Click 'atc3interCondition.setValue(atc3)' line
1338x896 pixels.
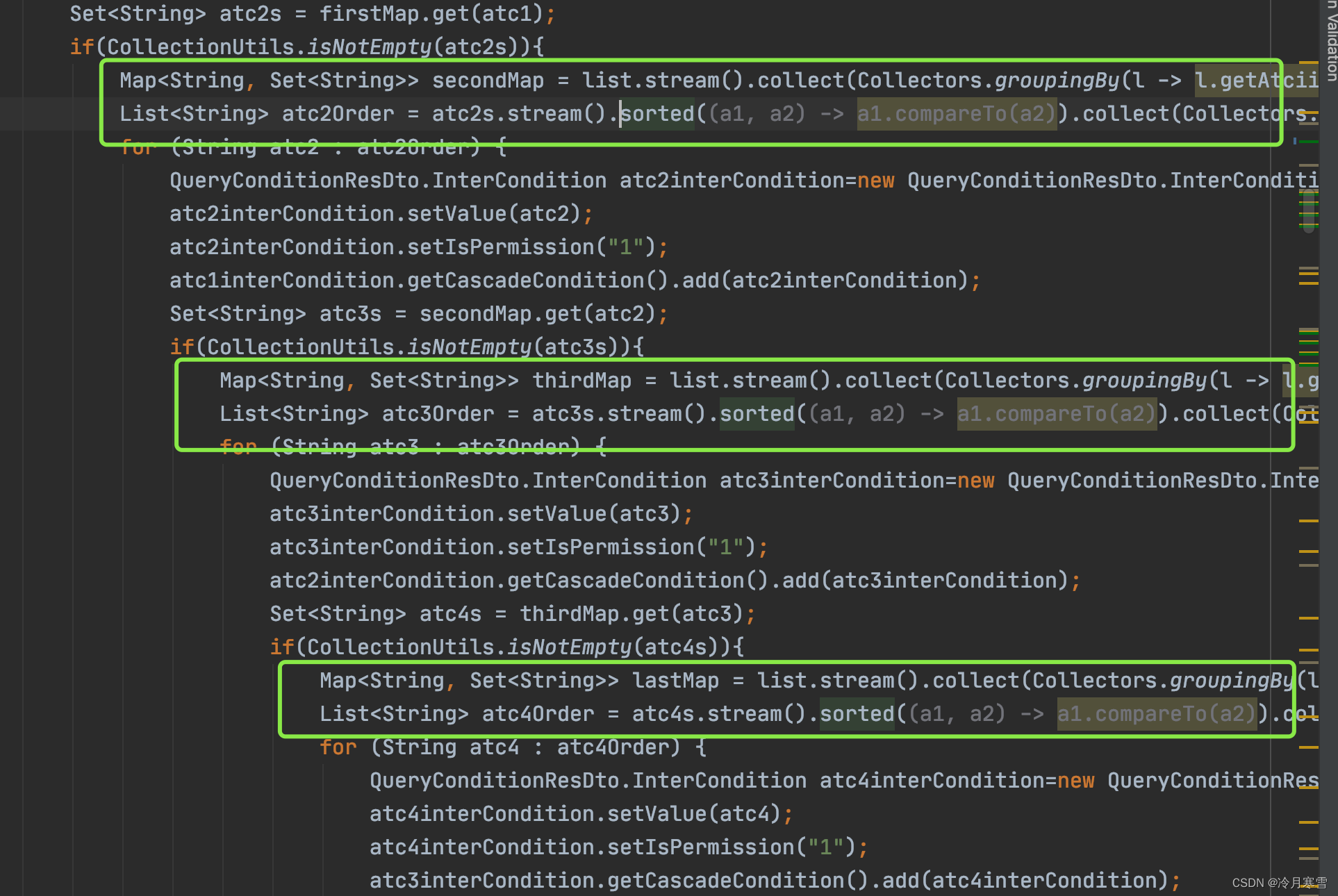click(481, 514)
